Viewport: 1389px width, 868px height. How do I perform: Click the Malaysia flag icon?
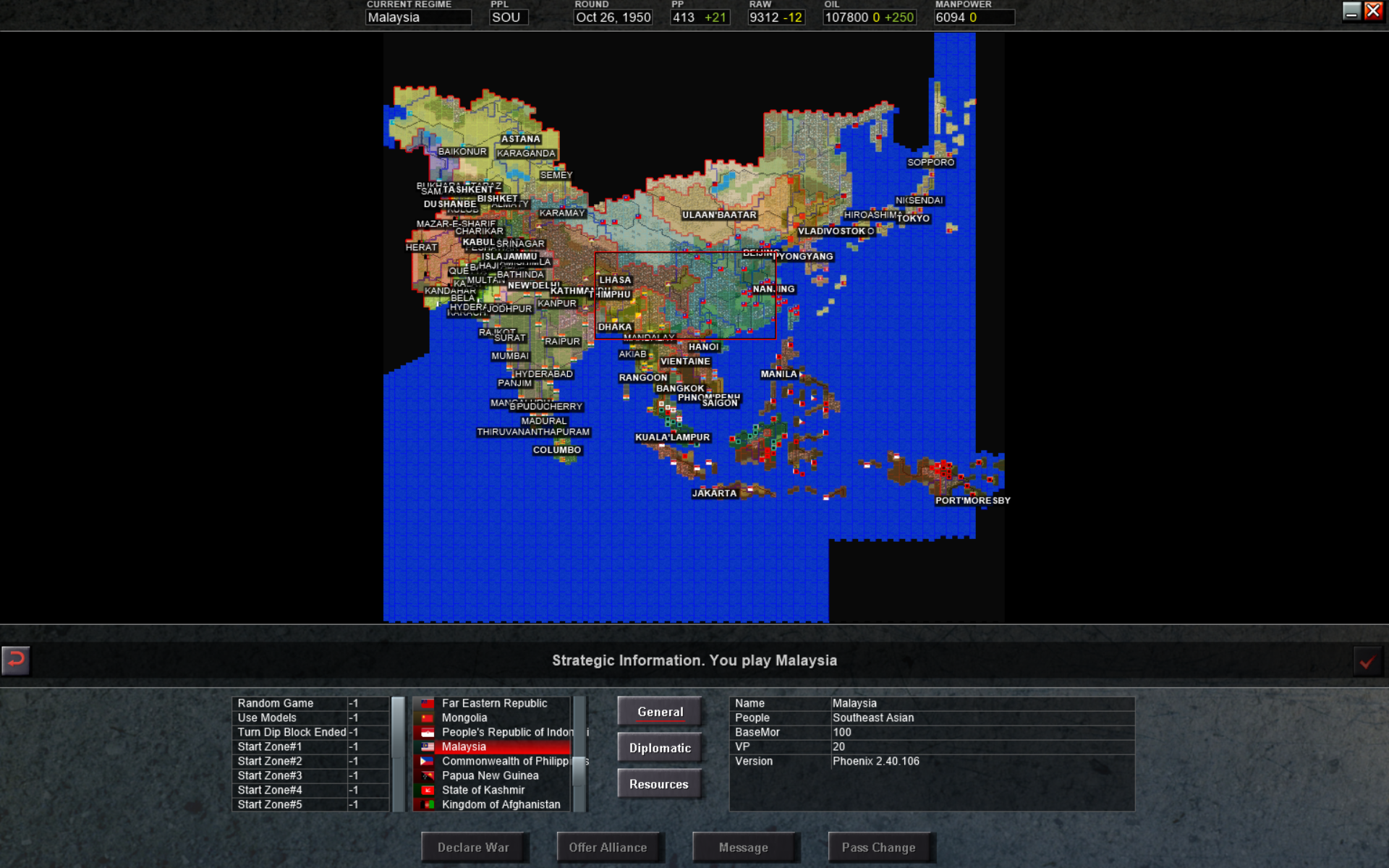coord(428,746)
